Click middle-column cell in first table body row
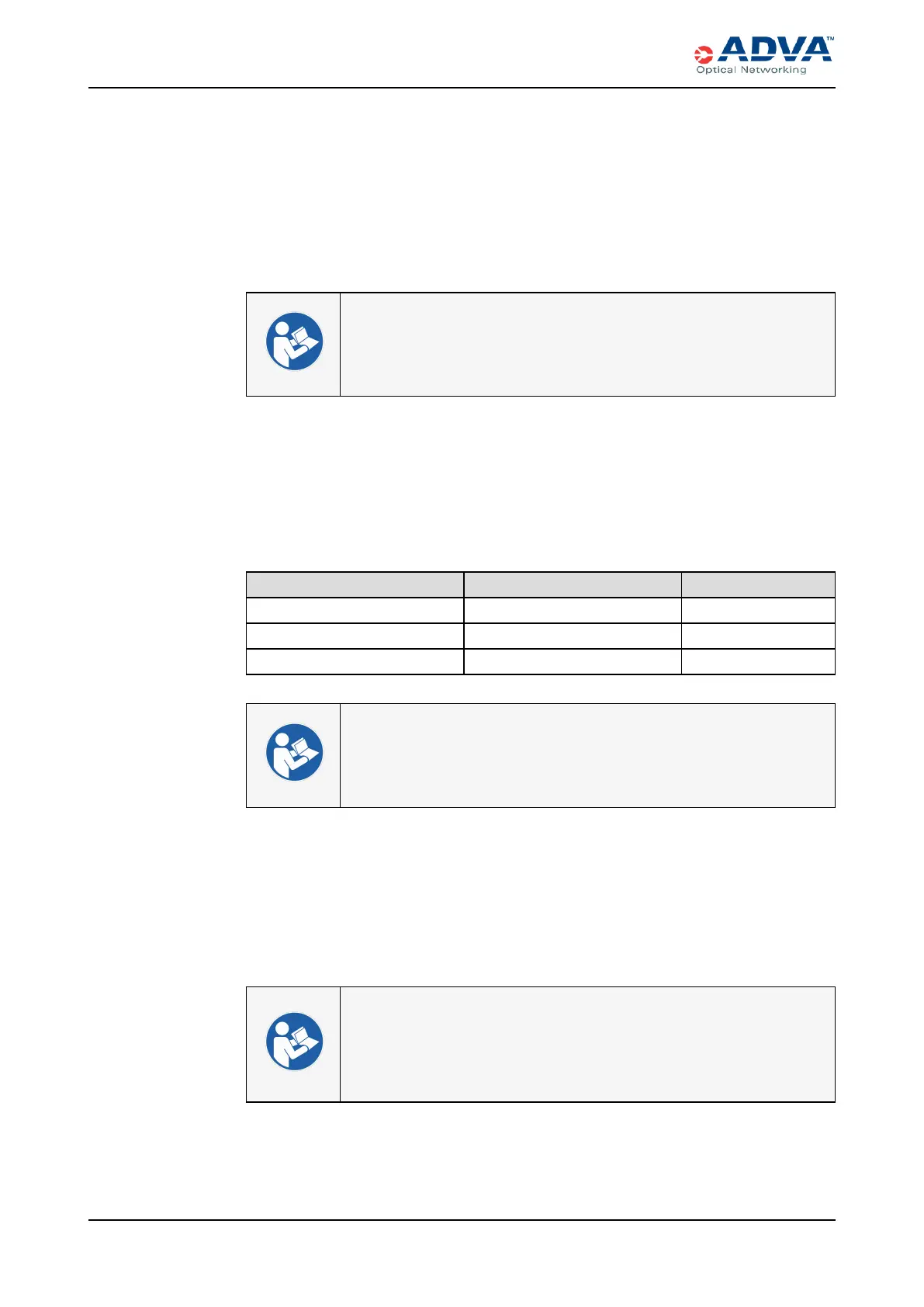The height and width of the screenshot is (1307, 924). click(x=573, y=610)
